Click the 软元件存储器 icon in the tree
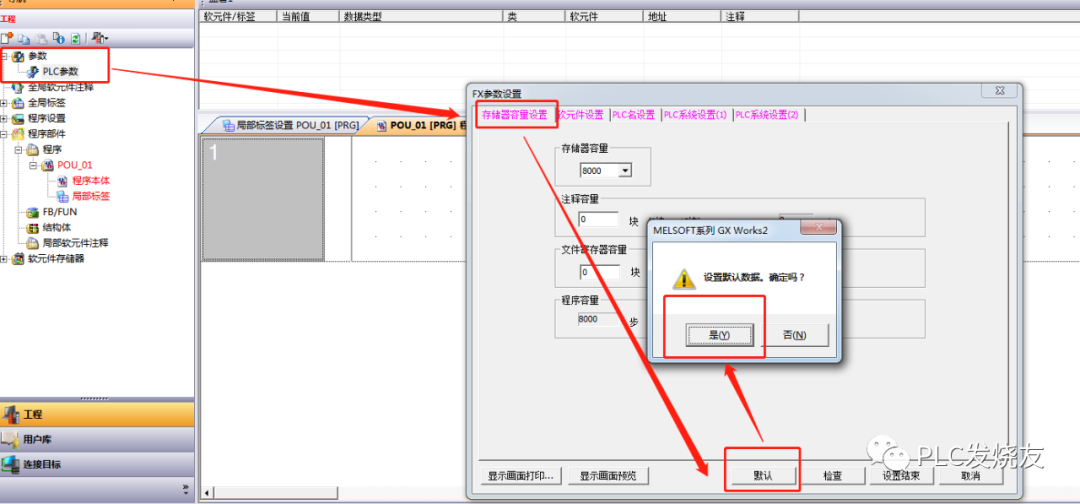This screenshot has height=504, width=1080. [x=19, y=259]
